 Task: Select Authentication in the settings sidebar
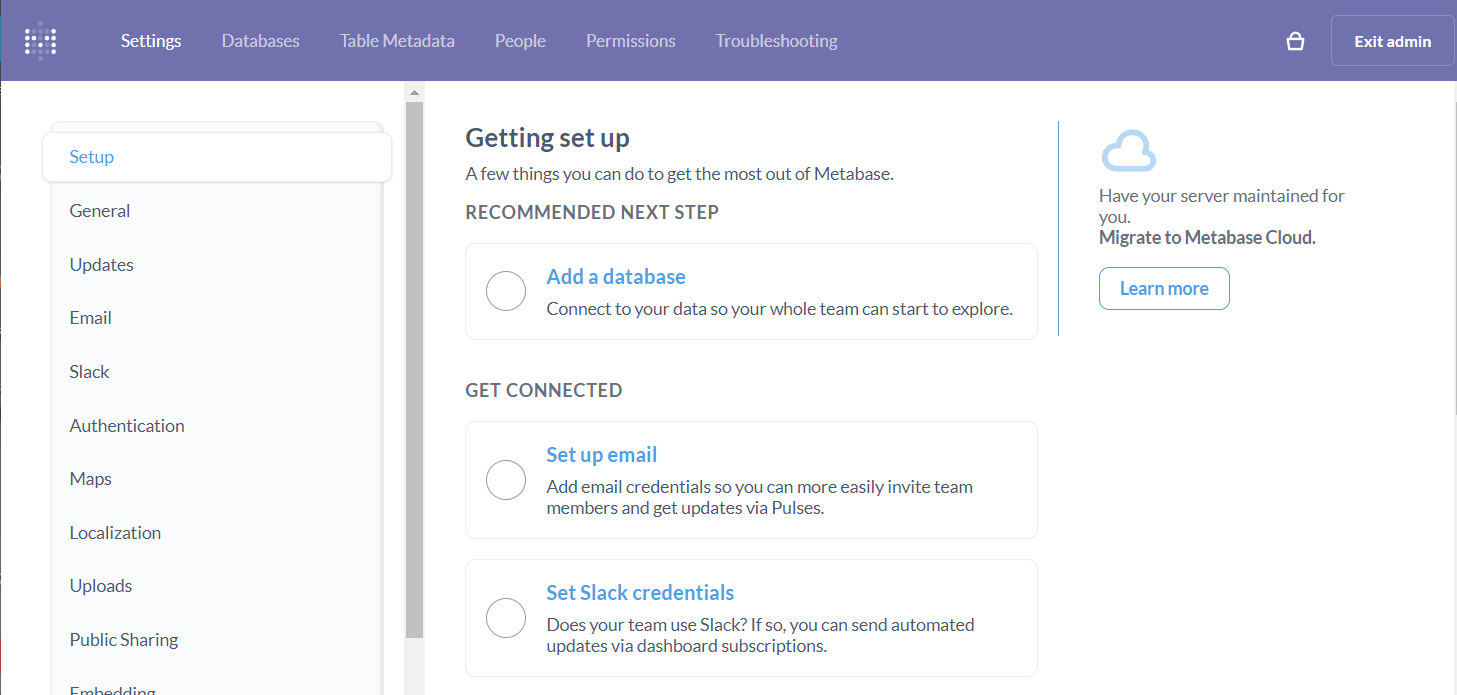tap(127, 426)
